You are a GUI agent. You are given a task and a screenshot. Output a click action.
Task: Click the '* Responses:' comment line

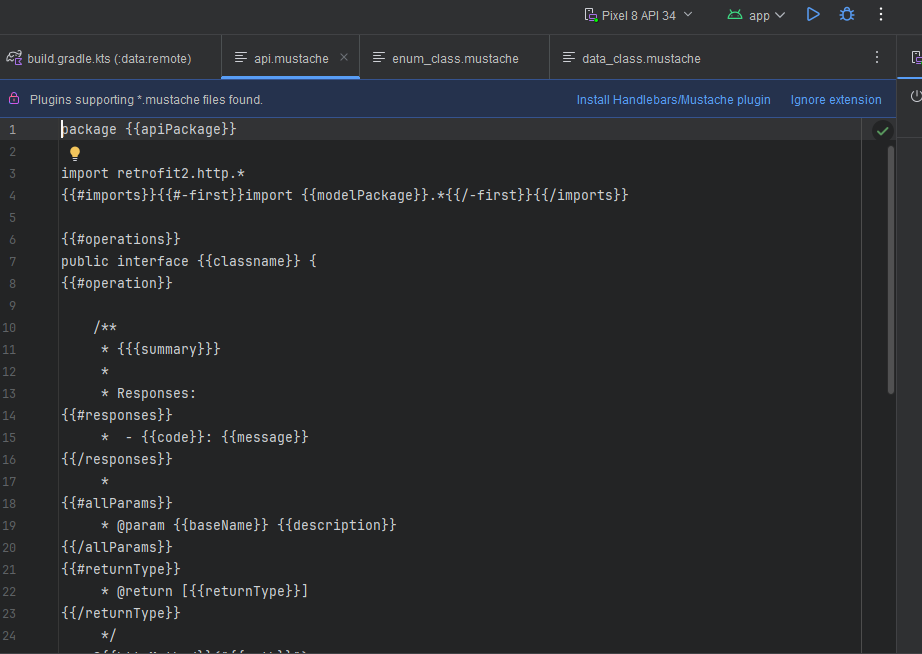click(x=148, y=393)
